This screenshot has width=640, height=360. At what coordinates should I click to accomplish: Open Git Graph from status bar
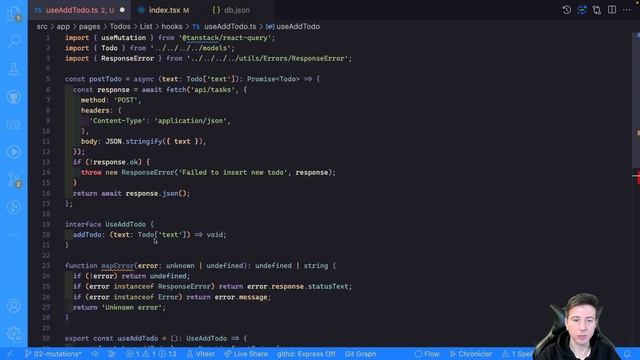click(x=360, y=354)
